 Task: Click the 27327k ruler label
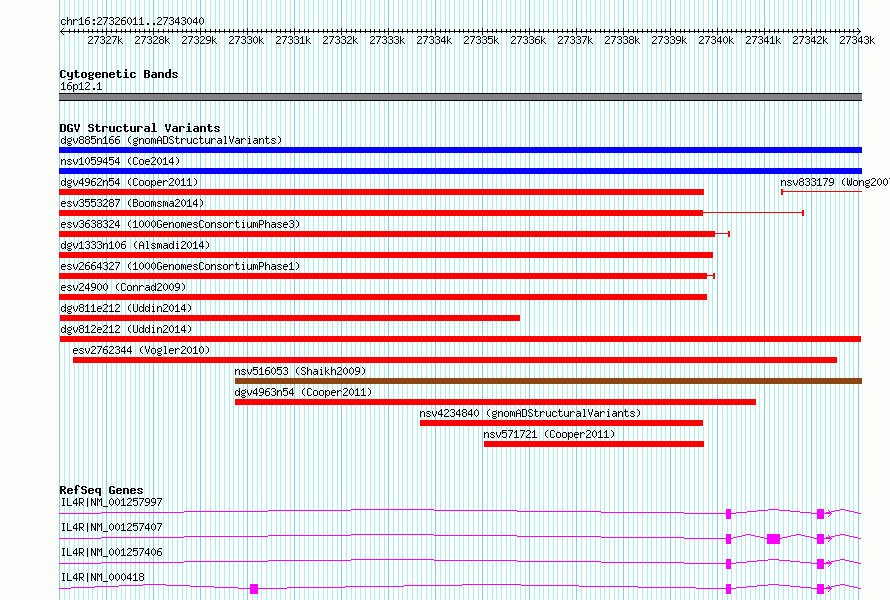click(105, 40)
